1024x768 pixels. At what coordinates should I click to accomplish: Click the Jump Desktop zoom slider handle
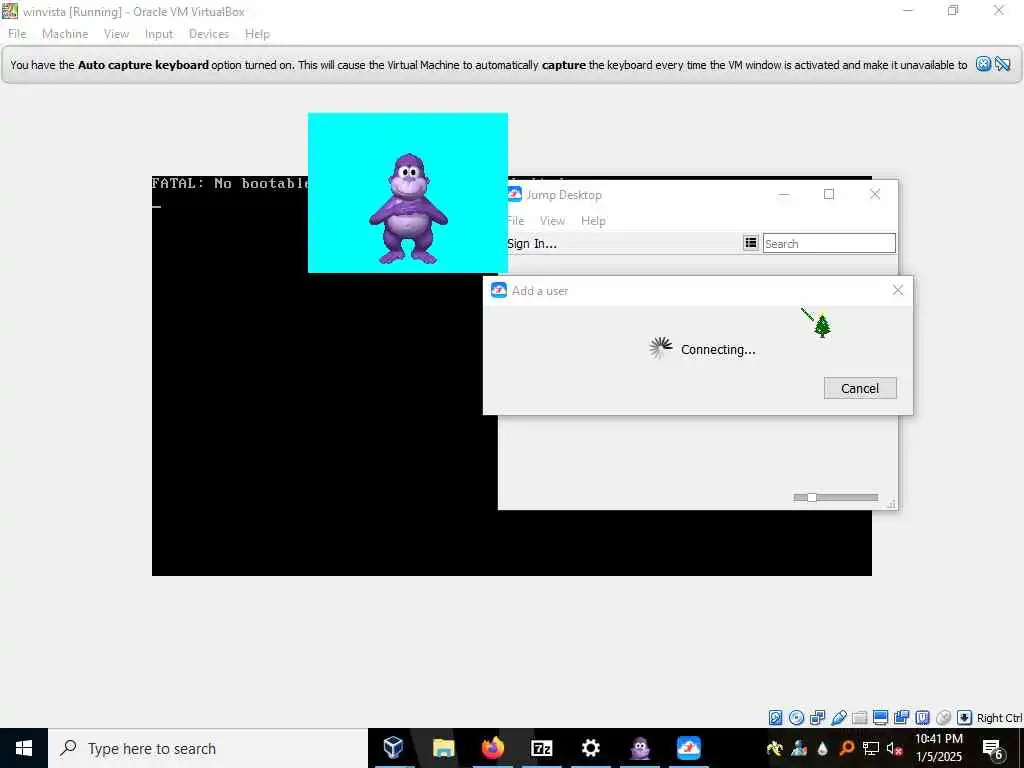click(811, 498)
